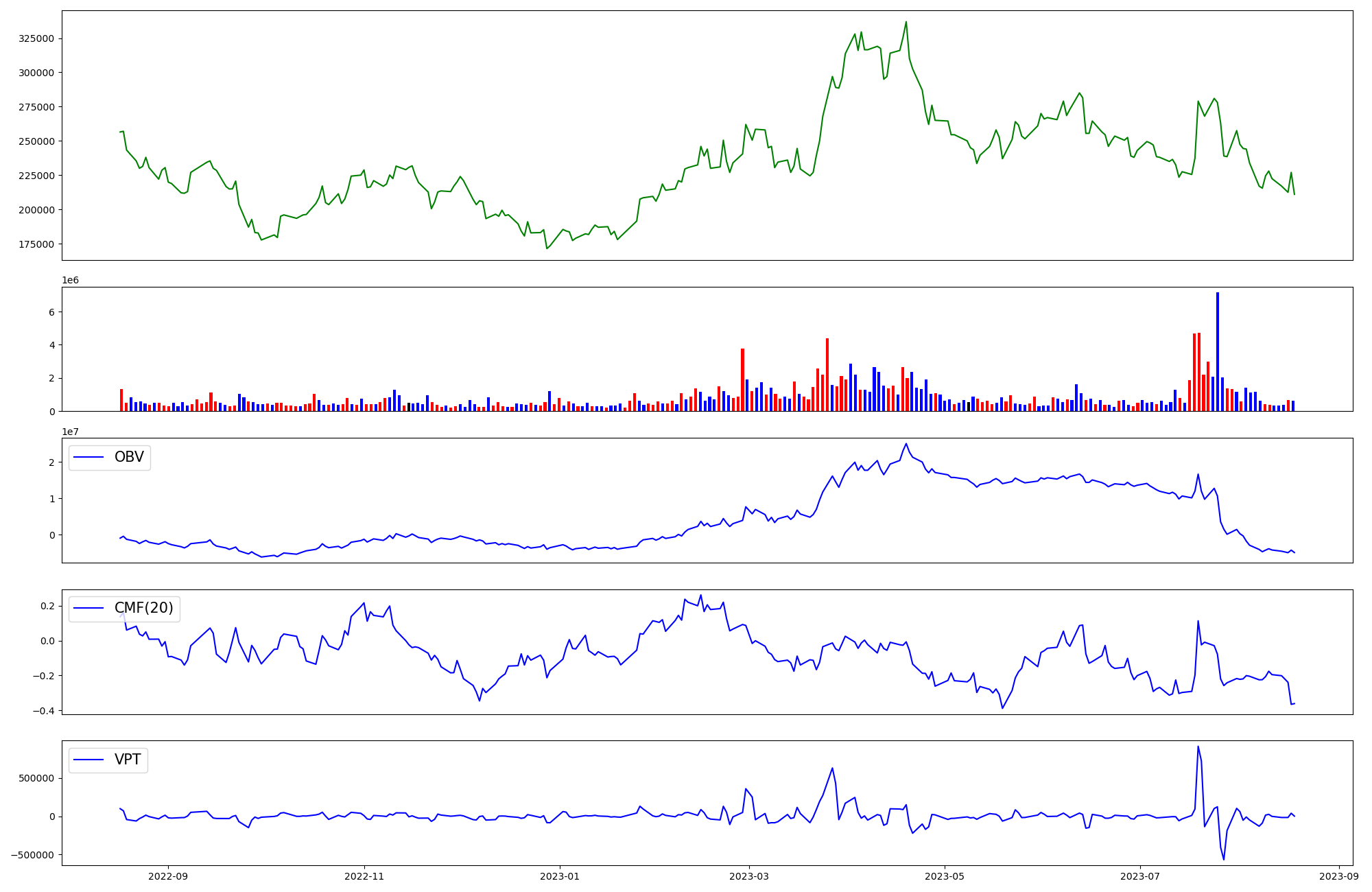1372x892 pixels.
Task: Click the tallest blue volume bar
Action: tap(1218, 351)
